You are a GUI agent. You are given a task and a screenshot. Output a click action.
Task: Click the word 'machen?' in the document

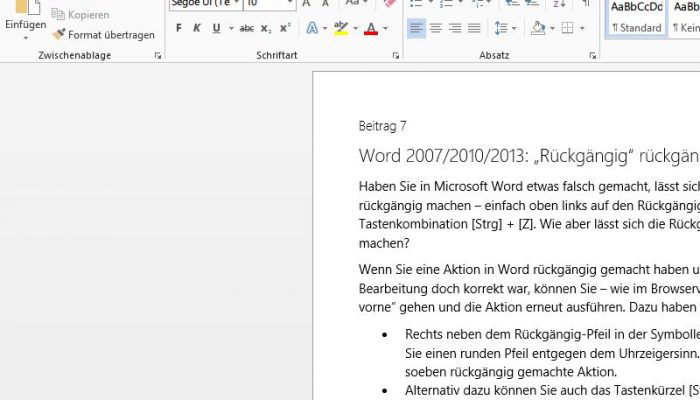coord(384,243)
